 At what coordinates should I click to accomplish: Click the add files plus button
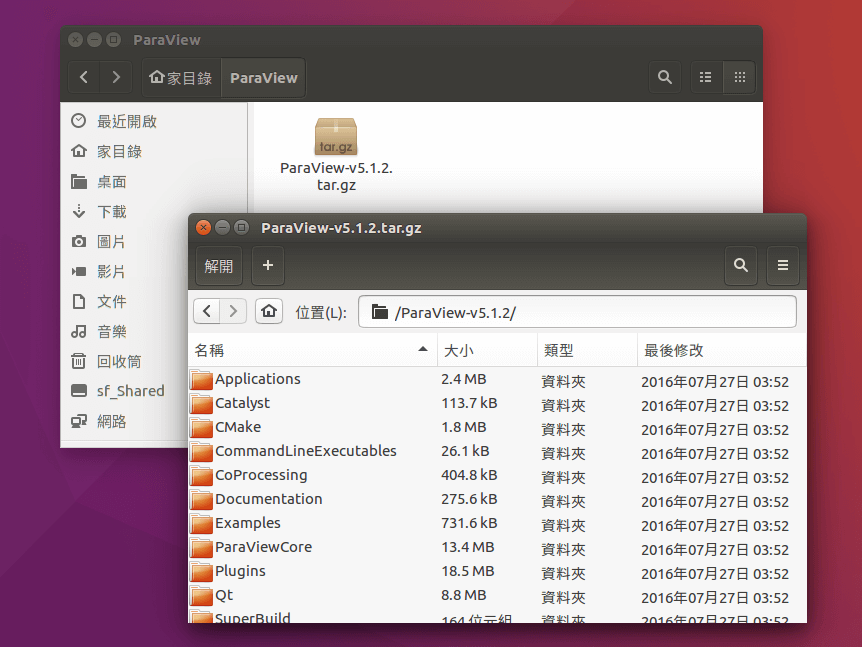pyautogui.click(x=268, y=266)
